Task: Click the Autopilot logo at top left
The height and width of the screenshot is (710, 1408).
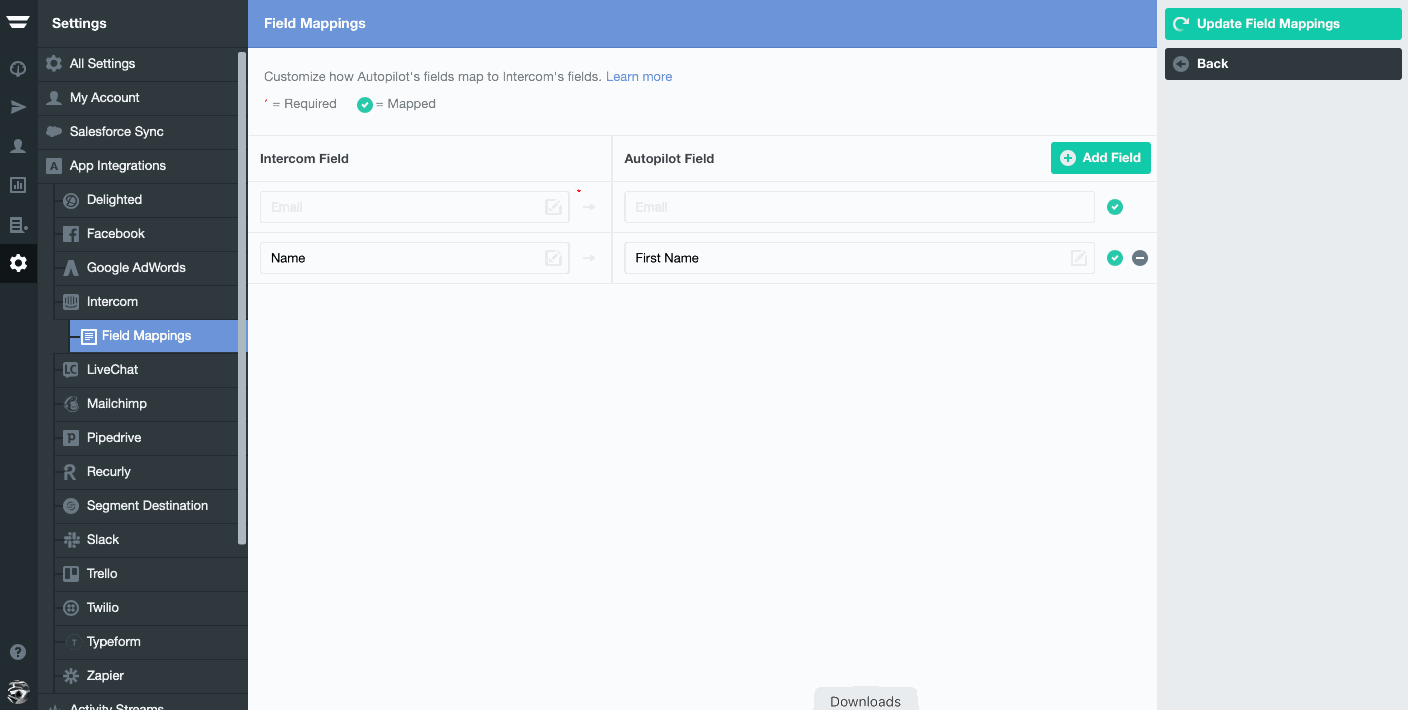Action: (x=18, y=22)
